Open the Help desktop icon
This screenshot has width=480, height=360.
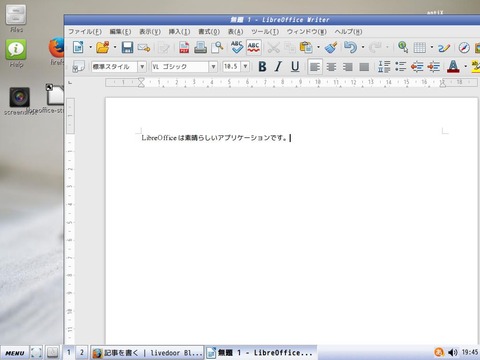16,53
